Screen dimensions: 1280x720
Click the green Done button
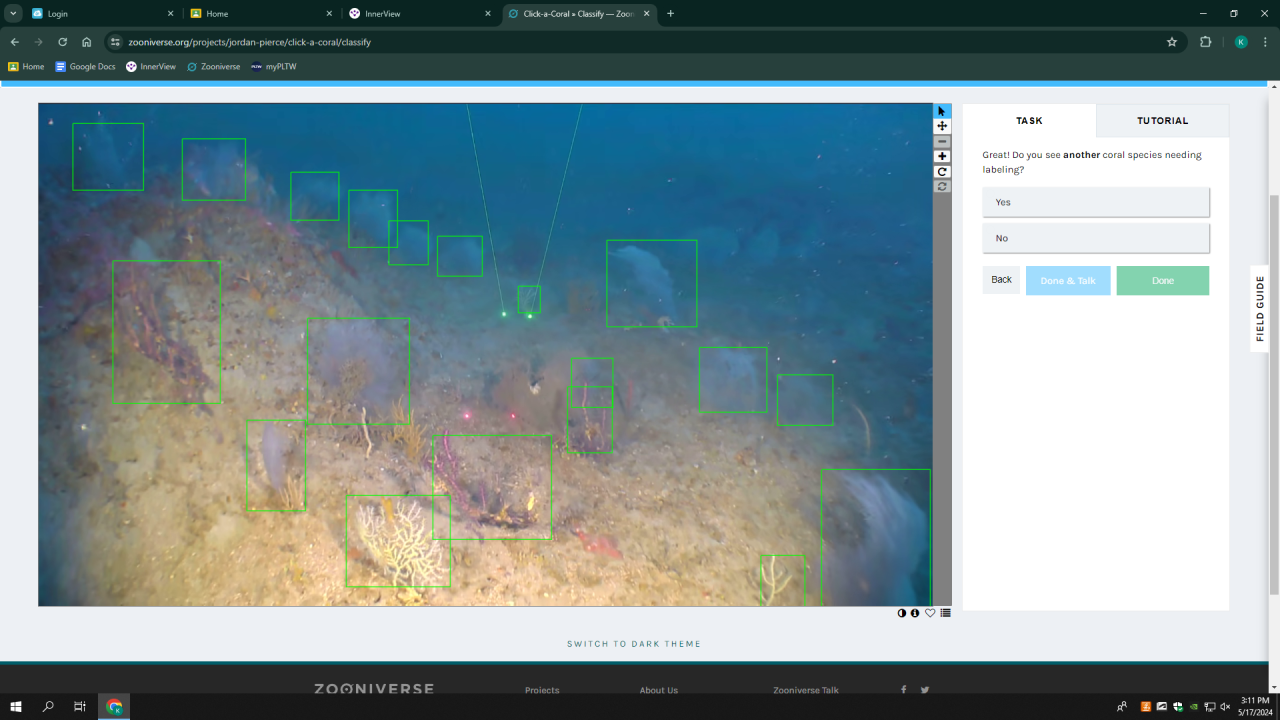tap(1163, 281)
